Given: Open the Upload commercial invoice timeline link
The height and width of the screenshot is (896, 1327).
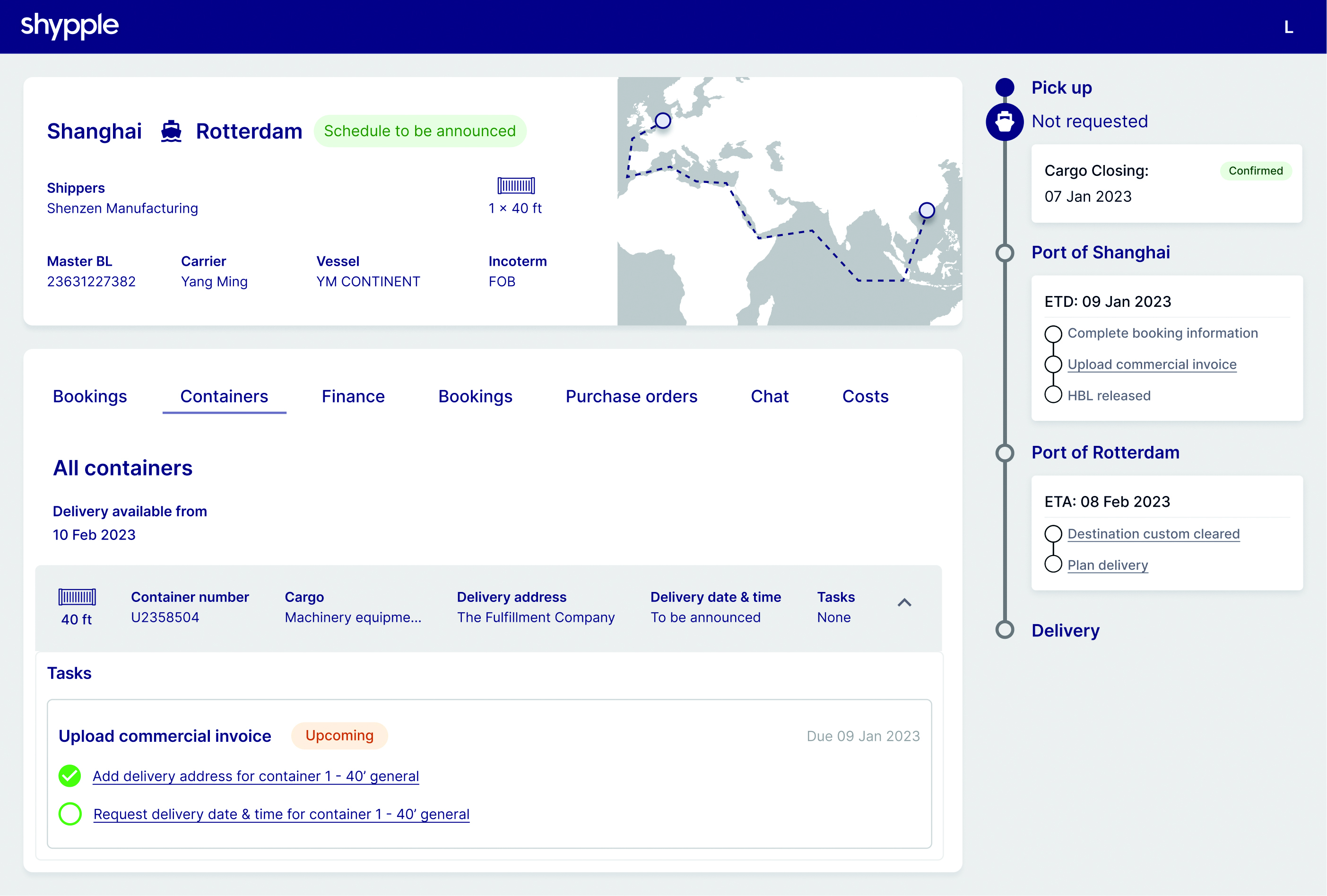Looking at the screenshot, I should point(1152,365).
